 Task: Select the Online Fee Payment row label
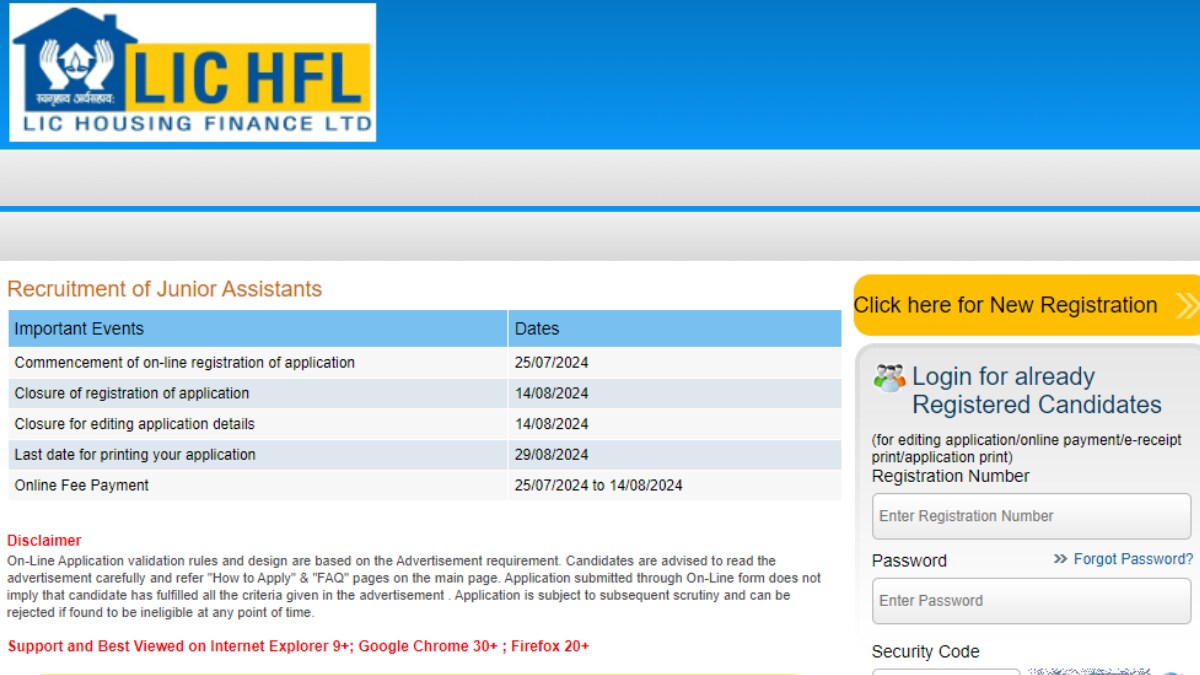pyautogui.click(x=82, y=485)
